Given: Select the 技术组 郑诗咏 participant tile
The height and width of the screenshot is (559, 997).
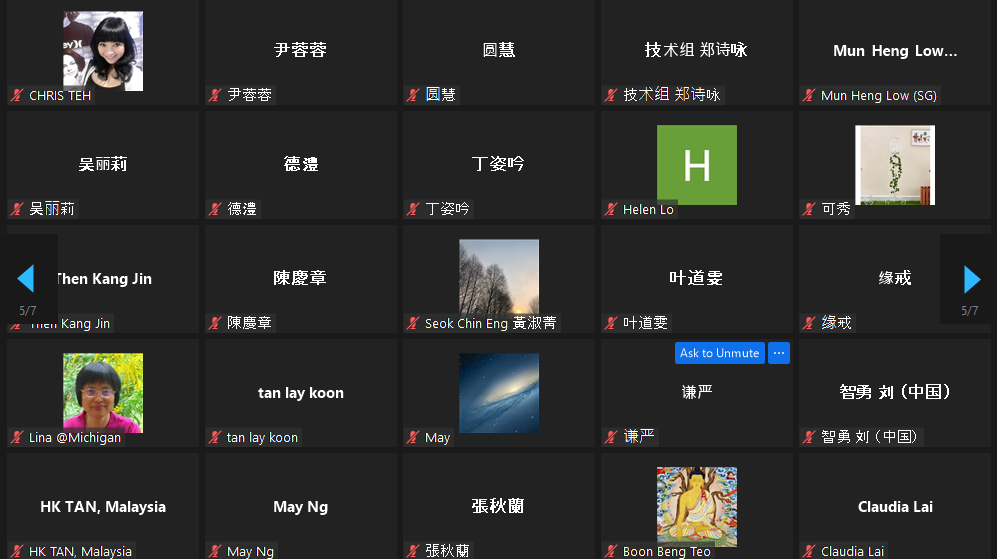Looking at the screenshot, I should (x=696, y=50).
